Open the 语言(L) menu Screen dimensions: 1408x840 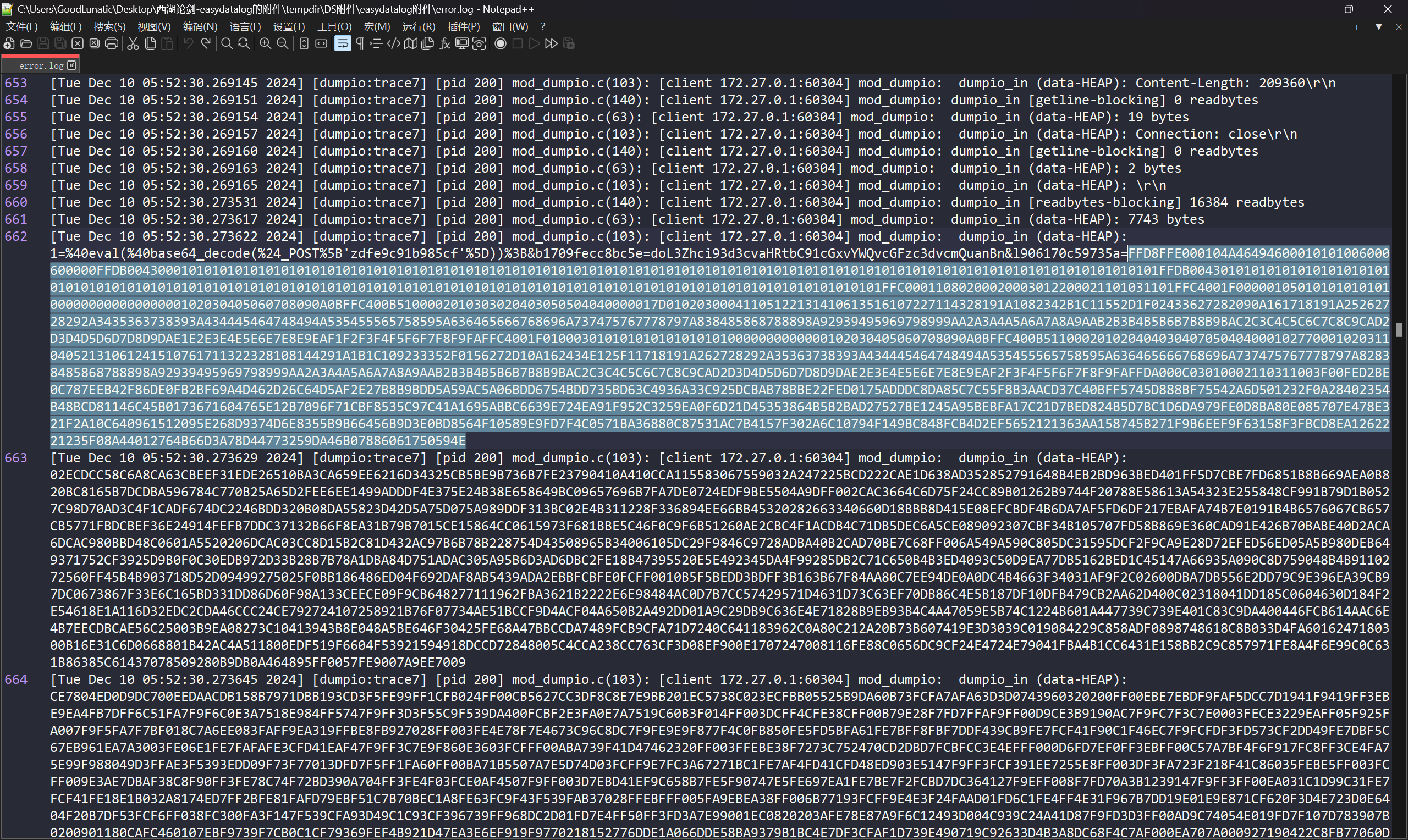click(245, 26)
